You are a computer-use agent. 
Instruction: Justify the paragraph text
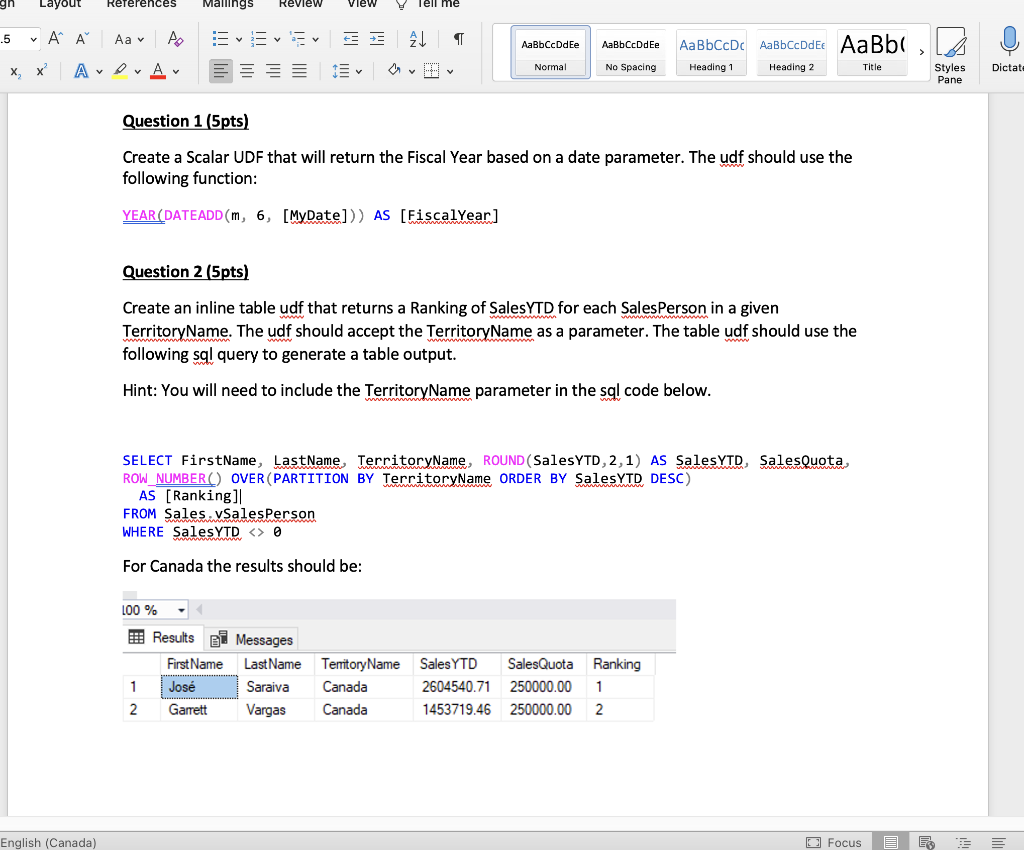(x=299, y=71)
